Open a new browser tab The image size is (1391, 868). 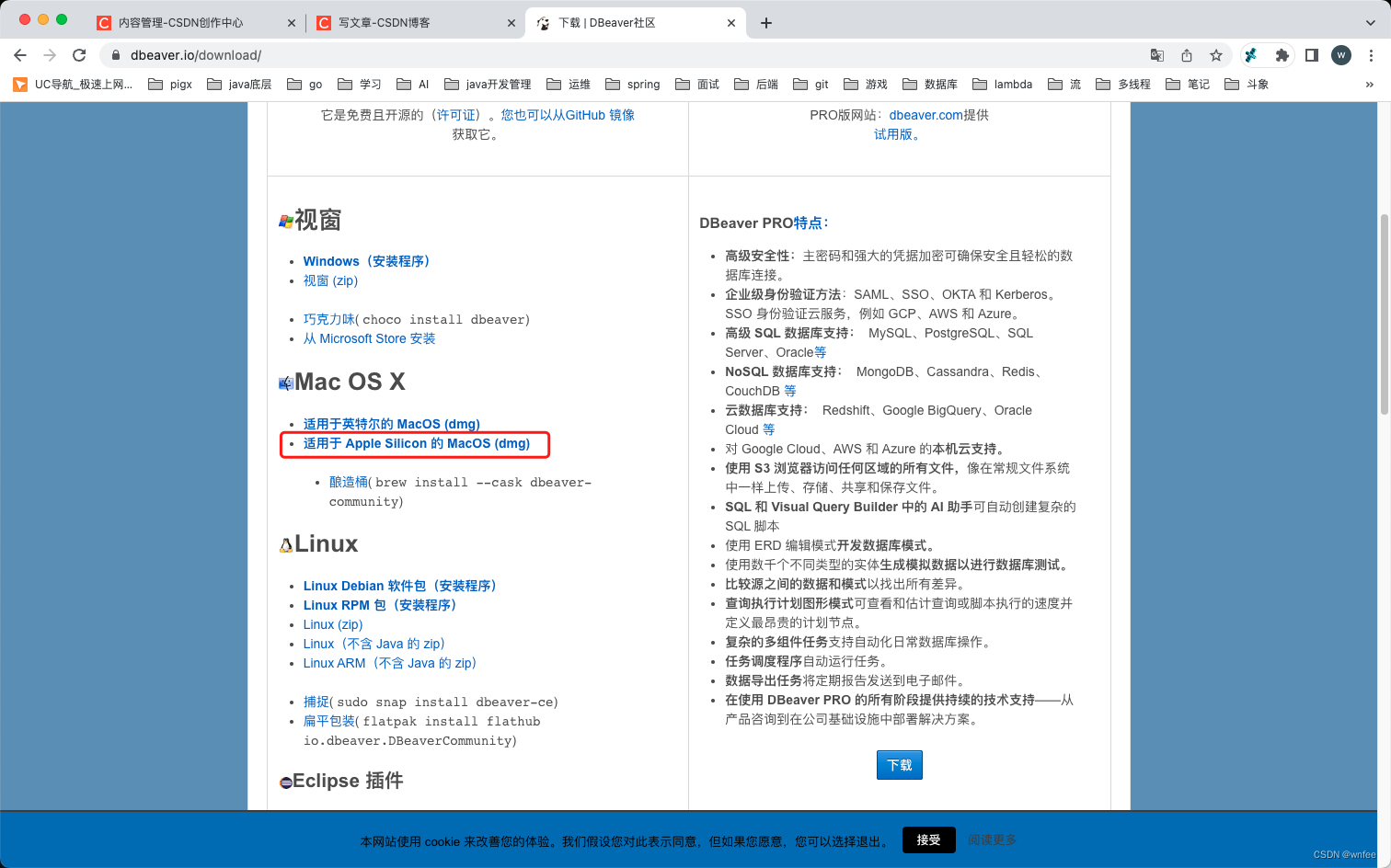pos(766,23)
